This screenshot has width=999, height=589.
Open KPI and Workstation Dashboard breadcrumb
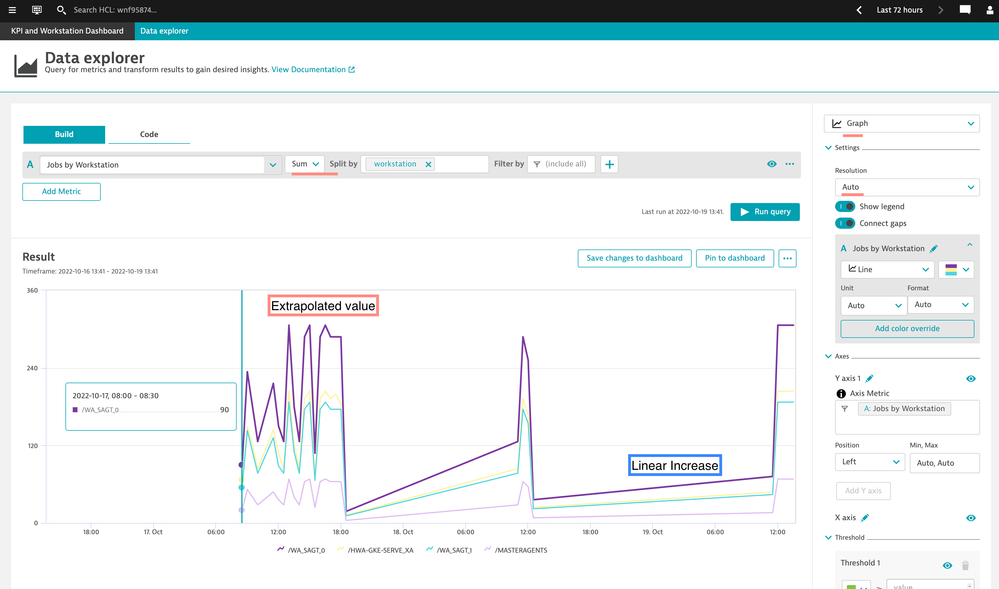click(67, 31)
